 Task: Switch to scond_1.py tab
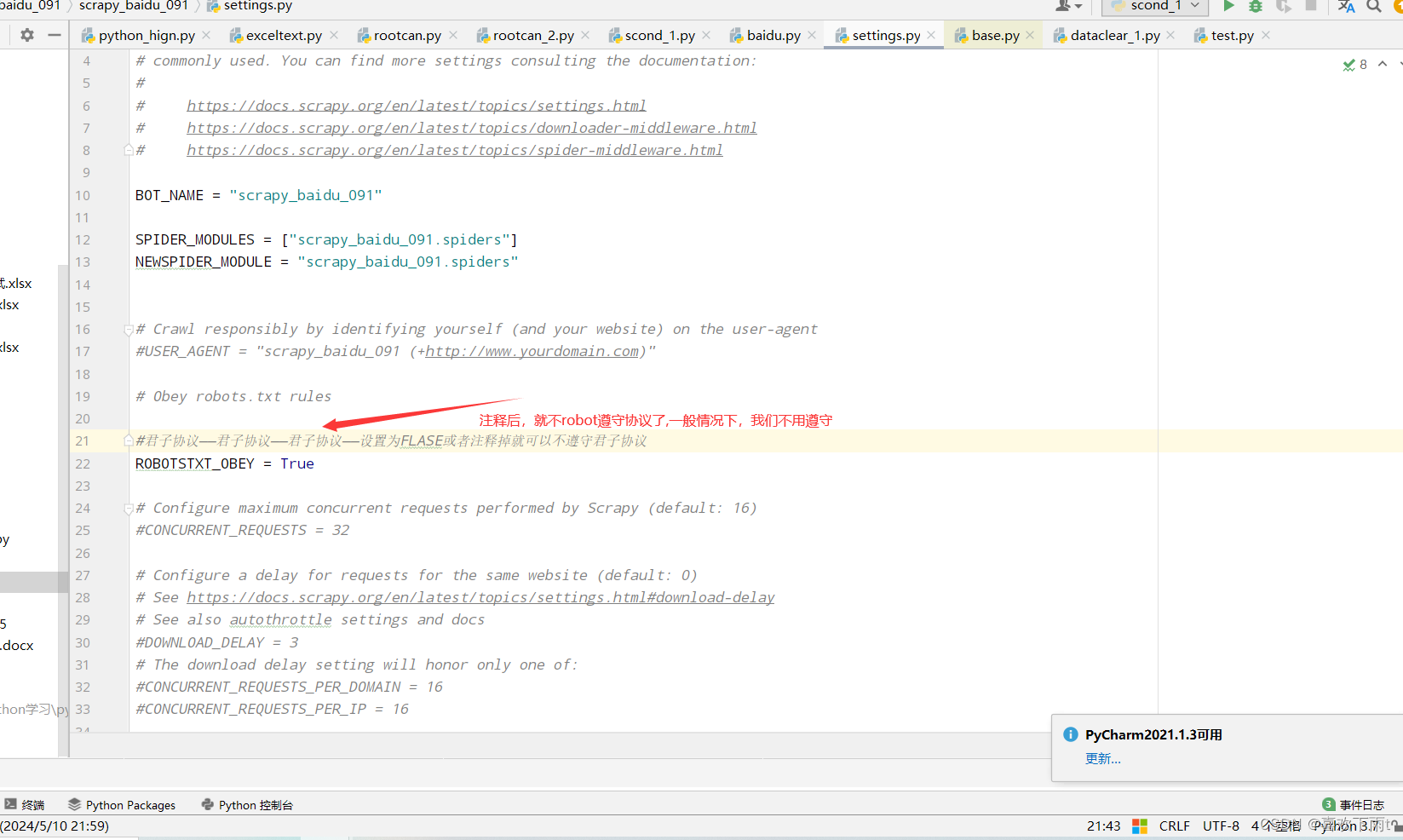pyautogui.click(x=659, y=36)
